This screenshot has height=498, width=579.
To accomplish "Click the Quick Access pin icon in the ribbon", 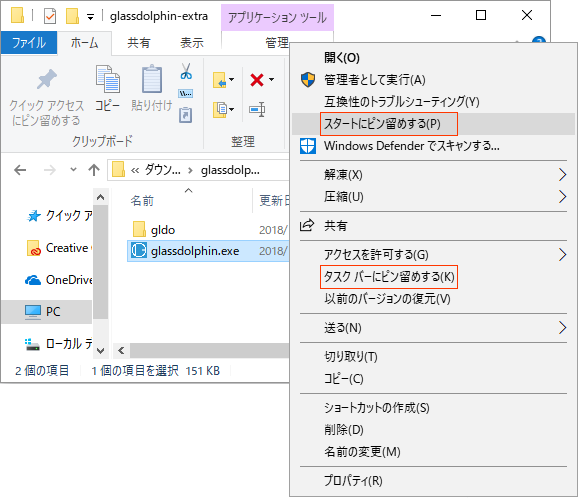I will [x=47, y=79].
